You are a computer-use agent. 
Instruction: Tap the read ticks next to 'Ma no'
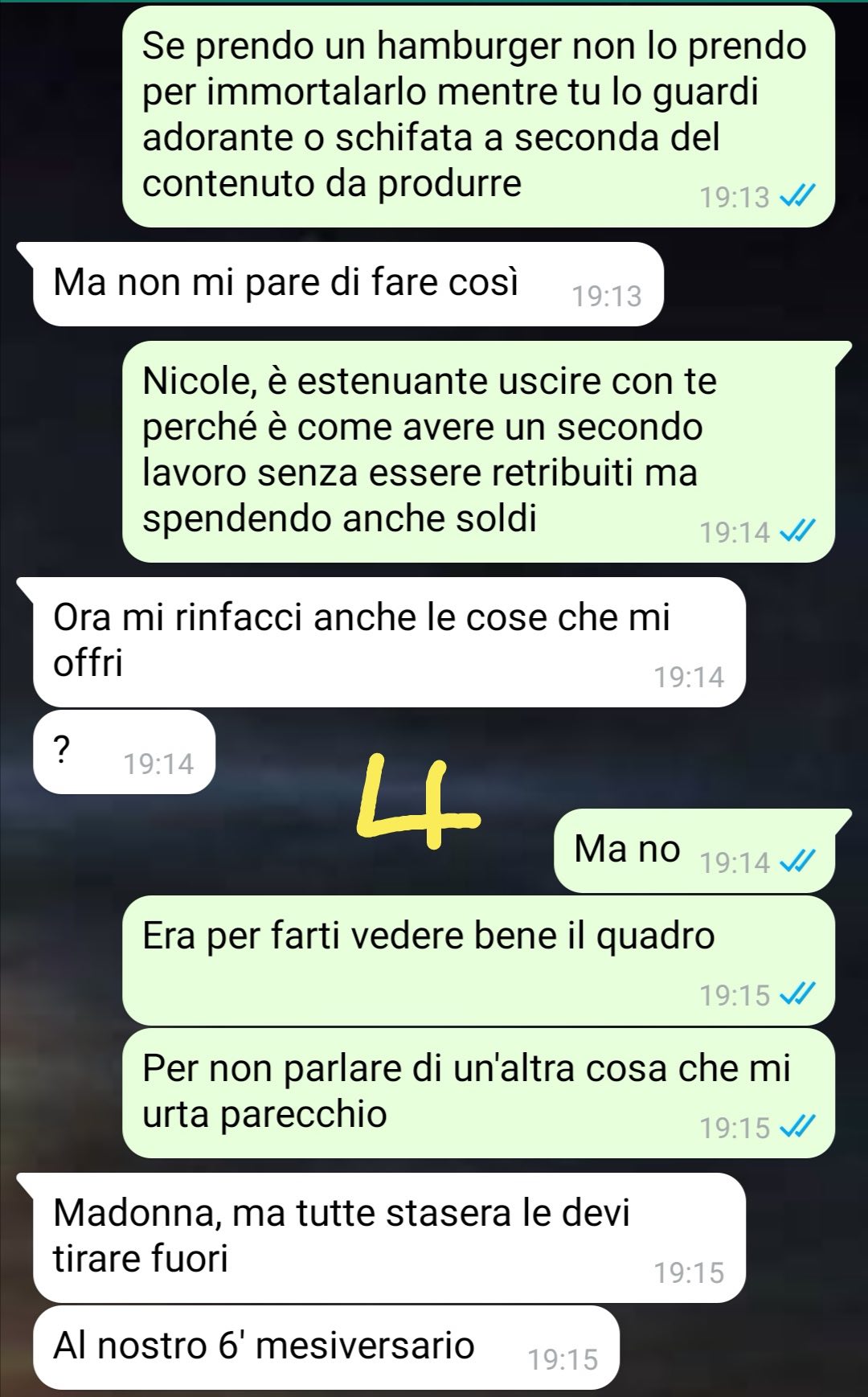click(798, 862)
